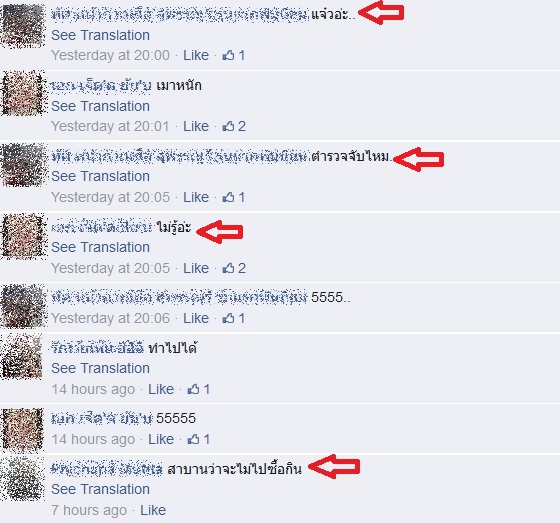Viewport: 560px width, 523px height.
Task: Like the เมาหนัก comment
Action: 196,126
